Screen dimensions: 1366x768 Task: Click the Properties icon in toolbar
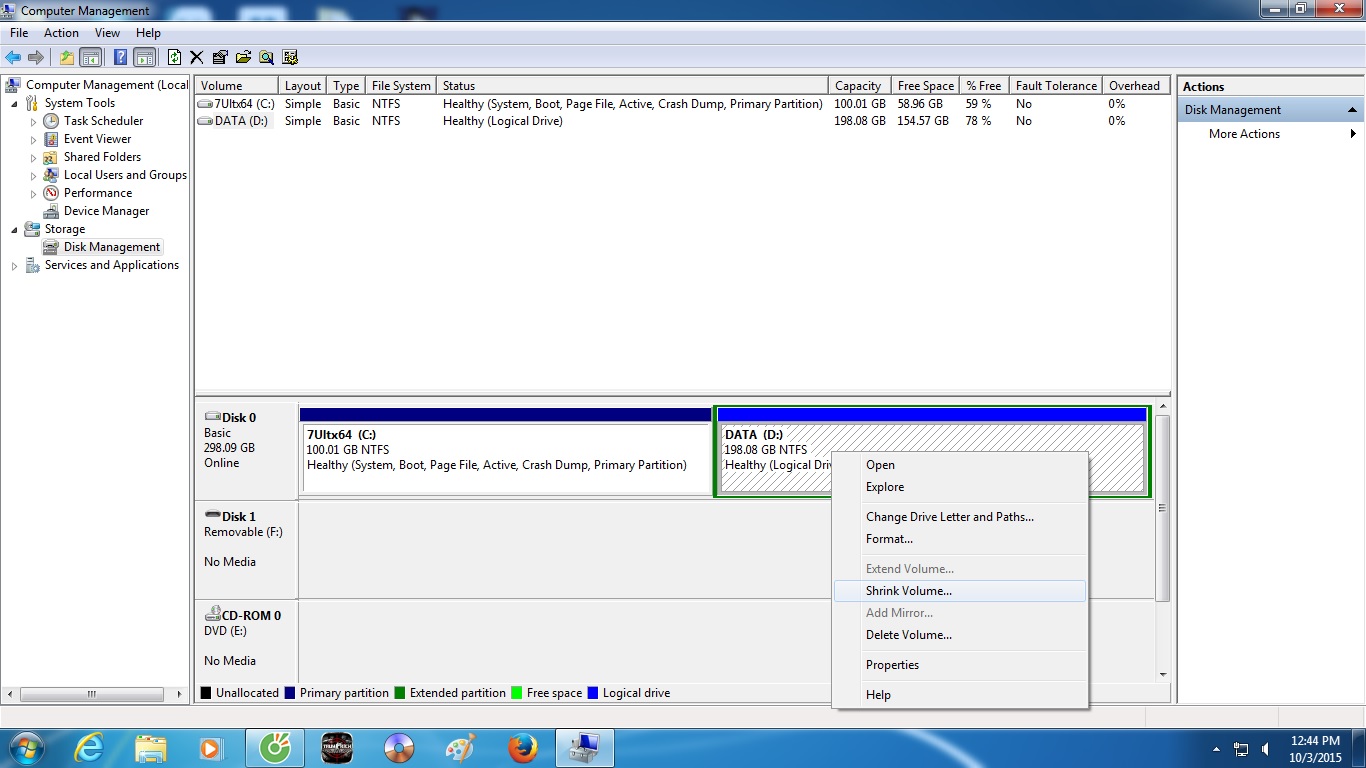coord(220,57)
